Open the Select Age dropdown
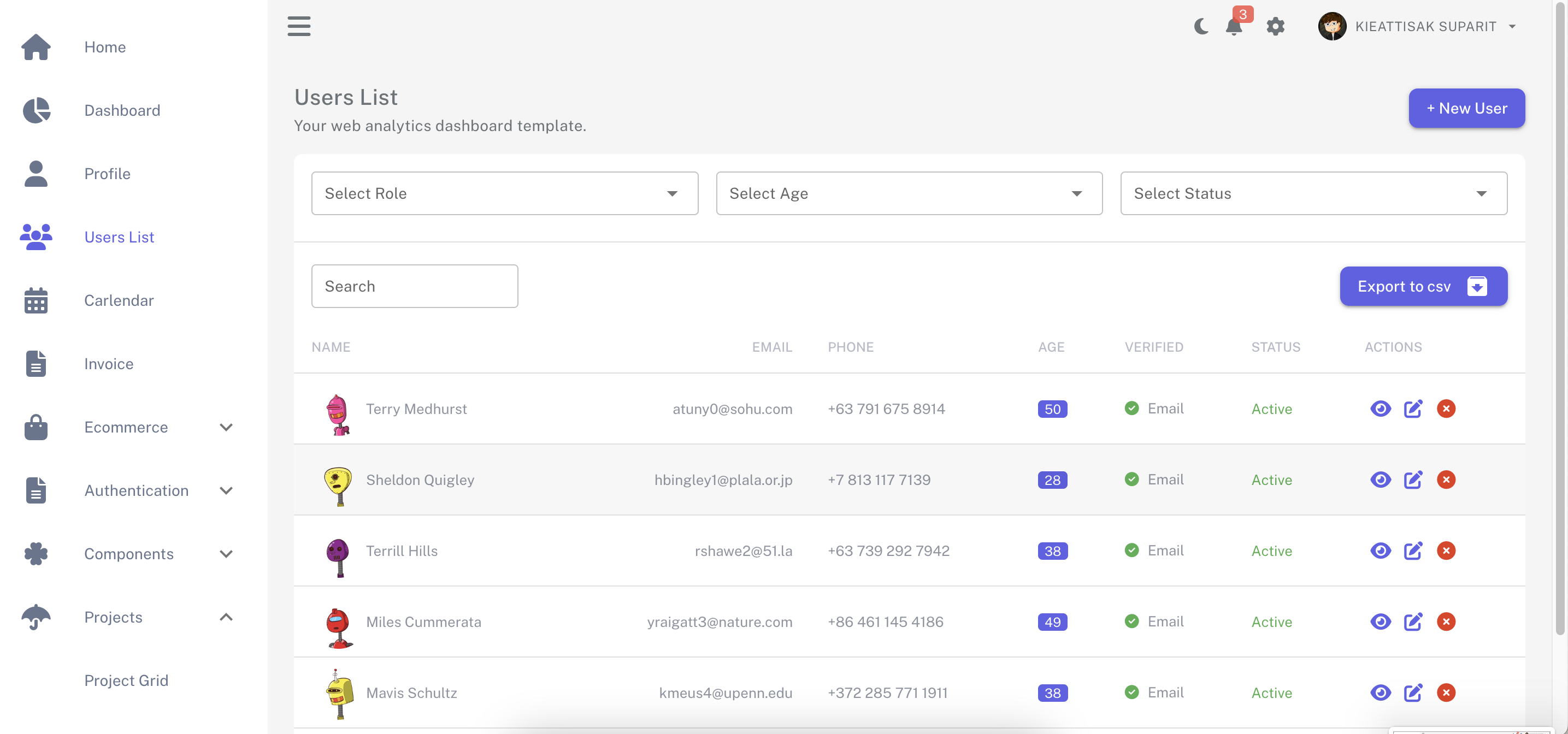This screenshot has height=734, width=1568. [x=909, y=193]
